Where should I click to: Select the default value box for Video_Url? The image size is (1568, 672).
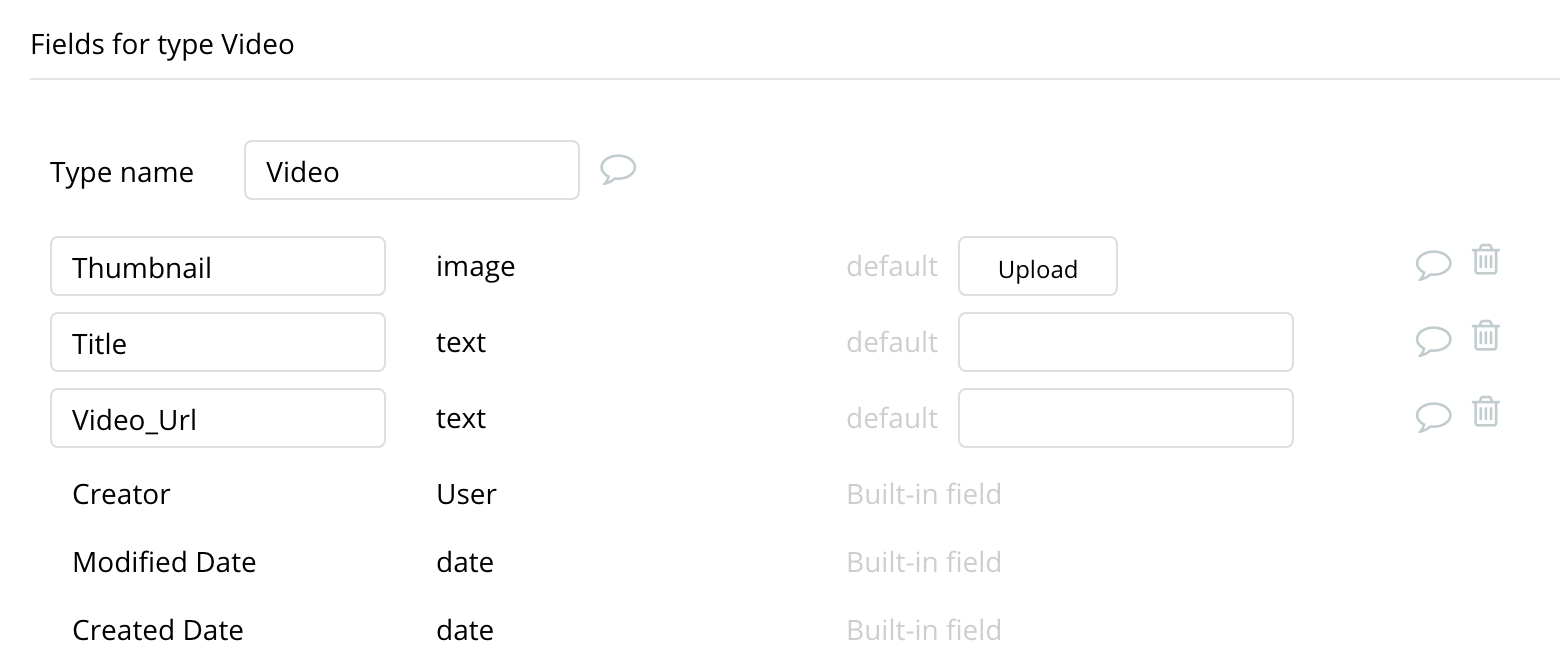tap(1125, 418)
